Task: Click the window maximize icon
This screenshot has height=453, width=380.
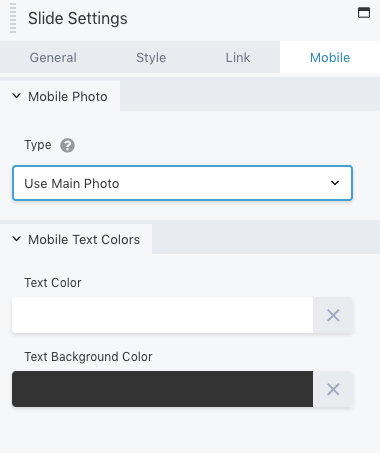Action: (x=364, y=13)
